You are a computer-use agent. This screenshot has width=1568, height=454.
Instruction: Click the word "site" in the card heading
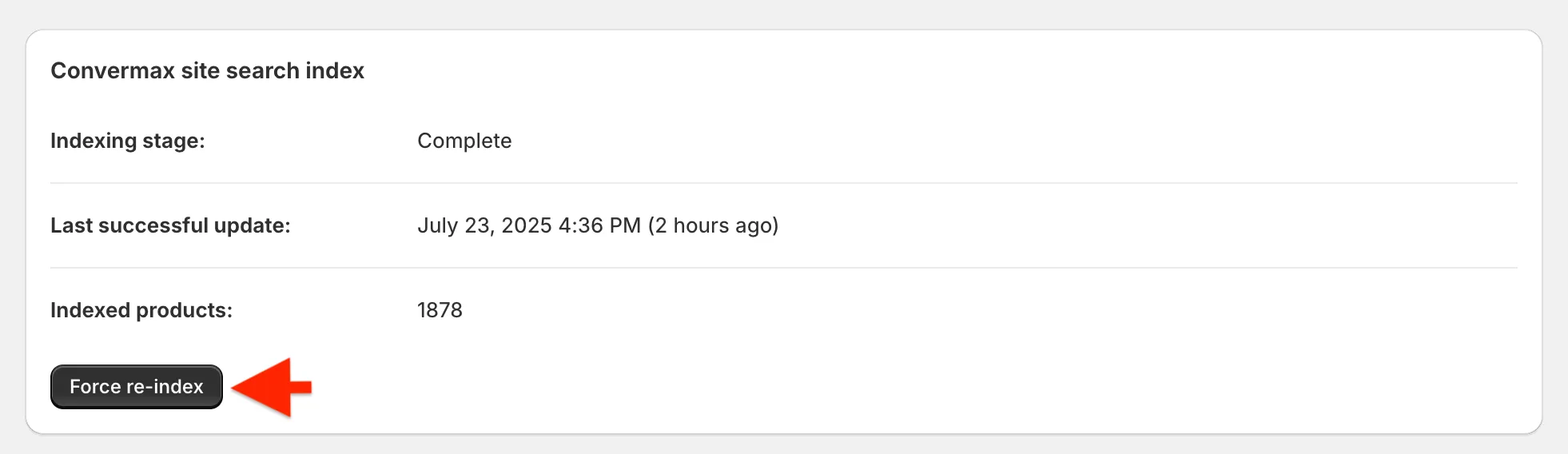pos(201,71)
